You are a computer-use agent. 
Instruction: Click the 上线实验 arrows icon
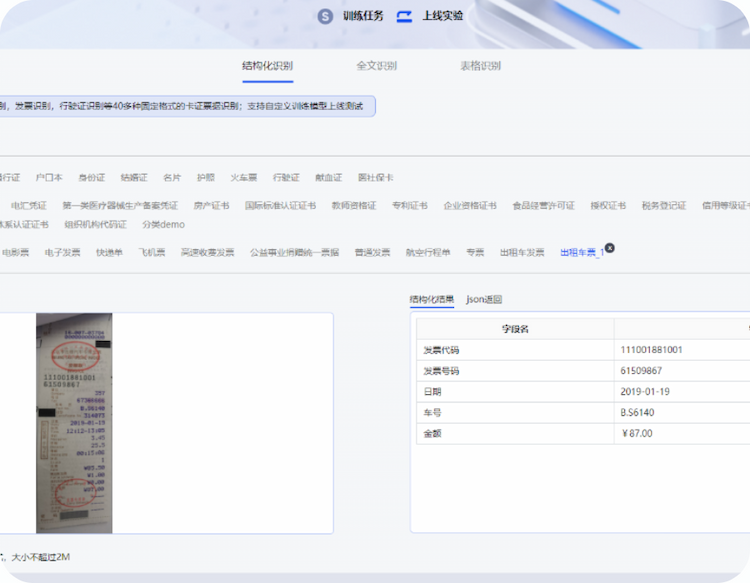click(405, 16)
